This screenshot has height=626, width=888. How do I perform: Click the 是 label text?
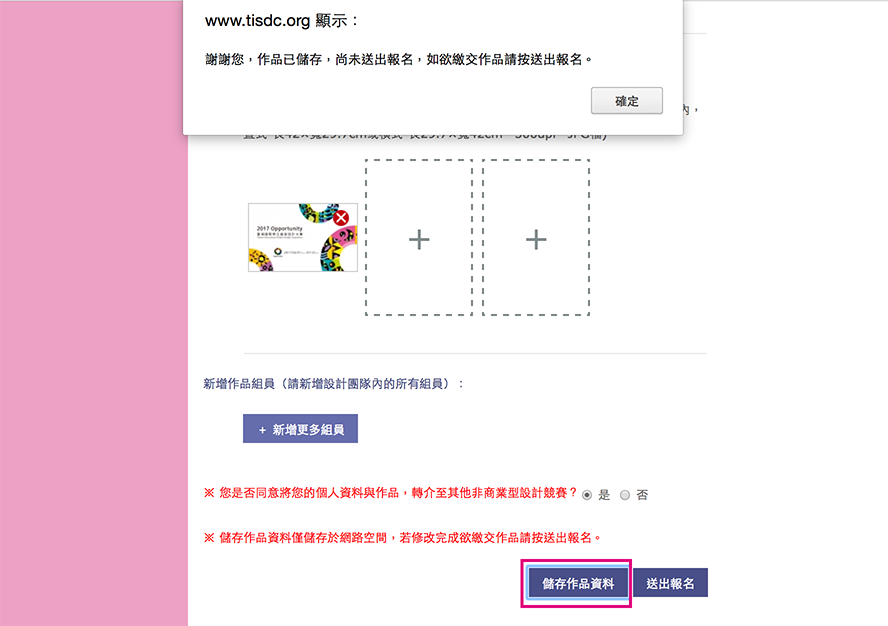(x=604, y=495)
